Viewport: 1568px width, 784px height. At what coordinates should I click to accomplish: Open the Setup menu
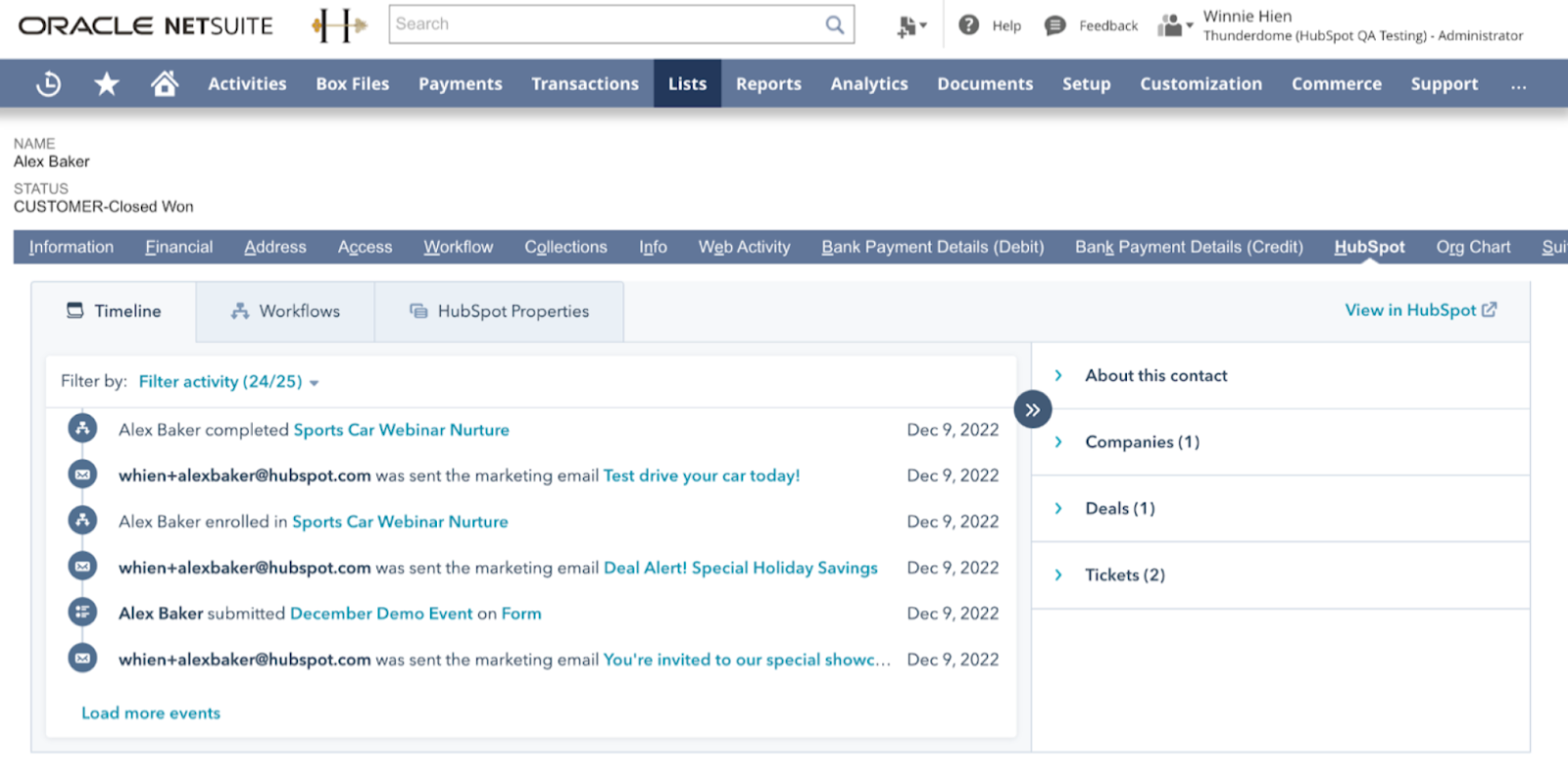(1087, 84)
